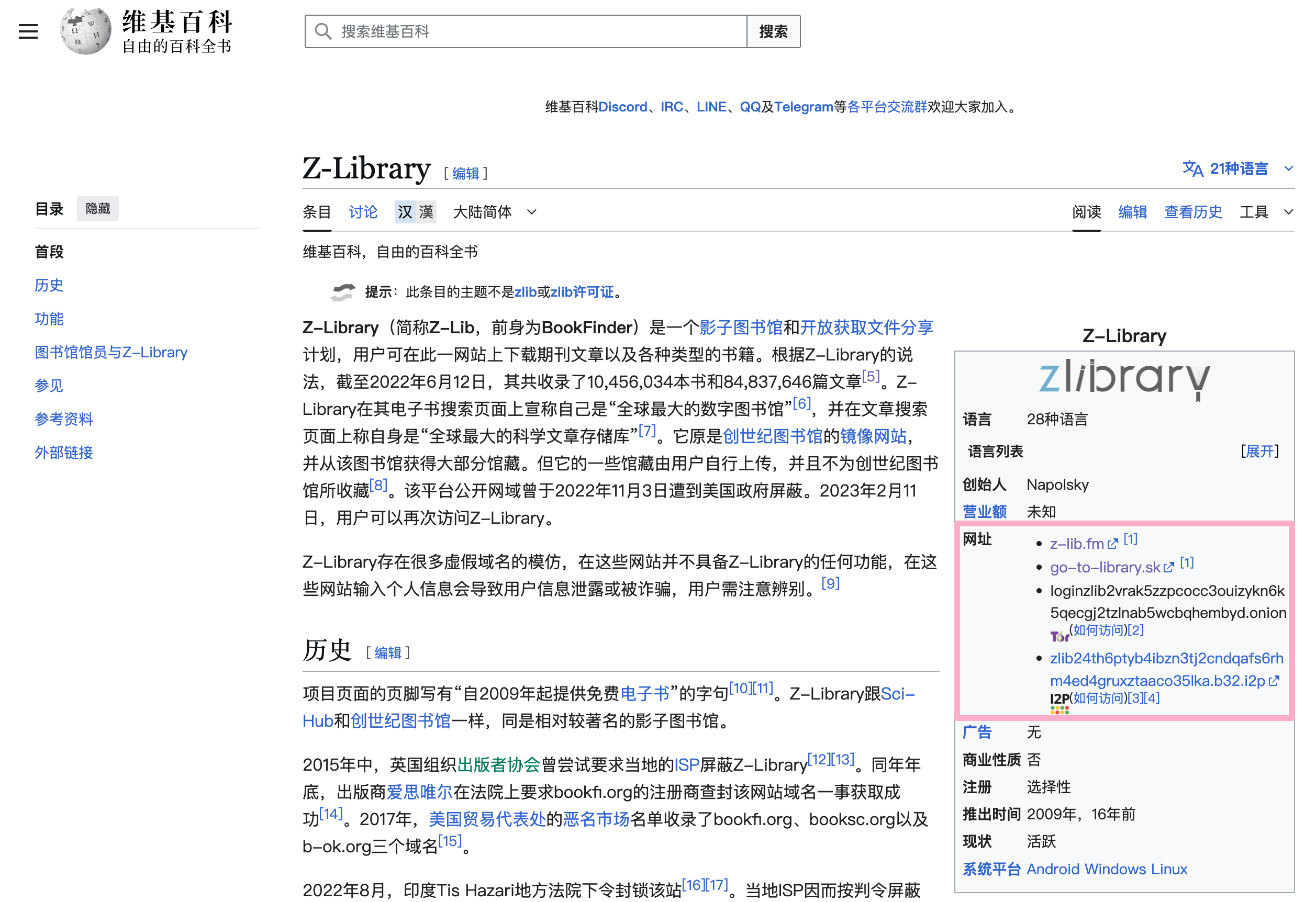Focus the 搜索维基百科 search field
Screen dimensions: 1316x902
(x=526, y=32)
